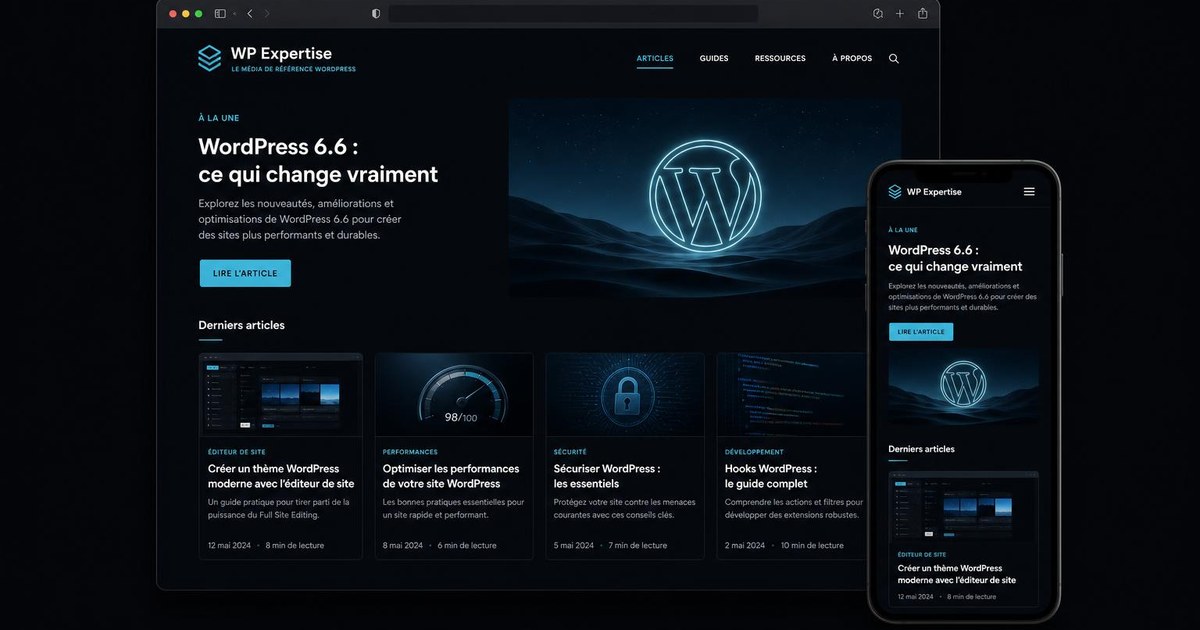Tap "Créer un thème WordPress" title on the phone
The width and height of the screenshot is (1200, 630).
coord(956,574)
